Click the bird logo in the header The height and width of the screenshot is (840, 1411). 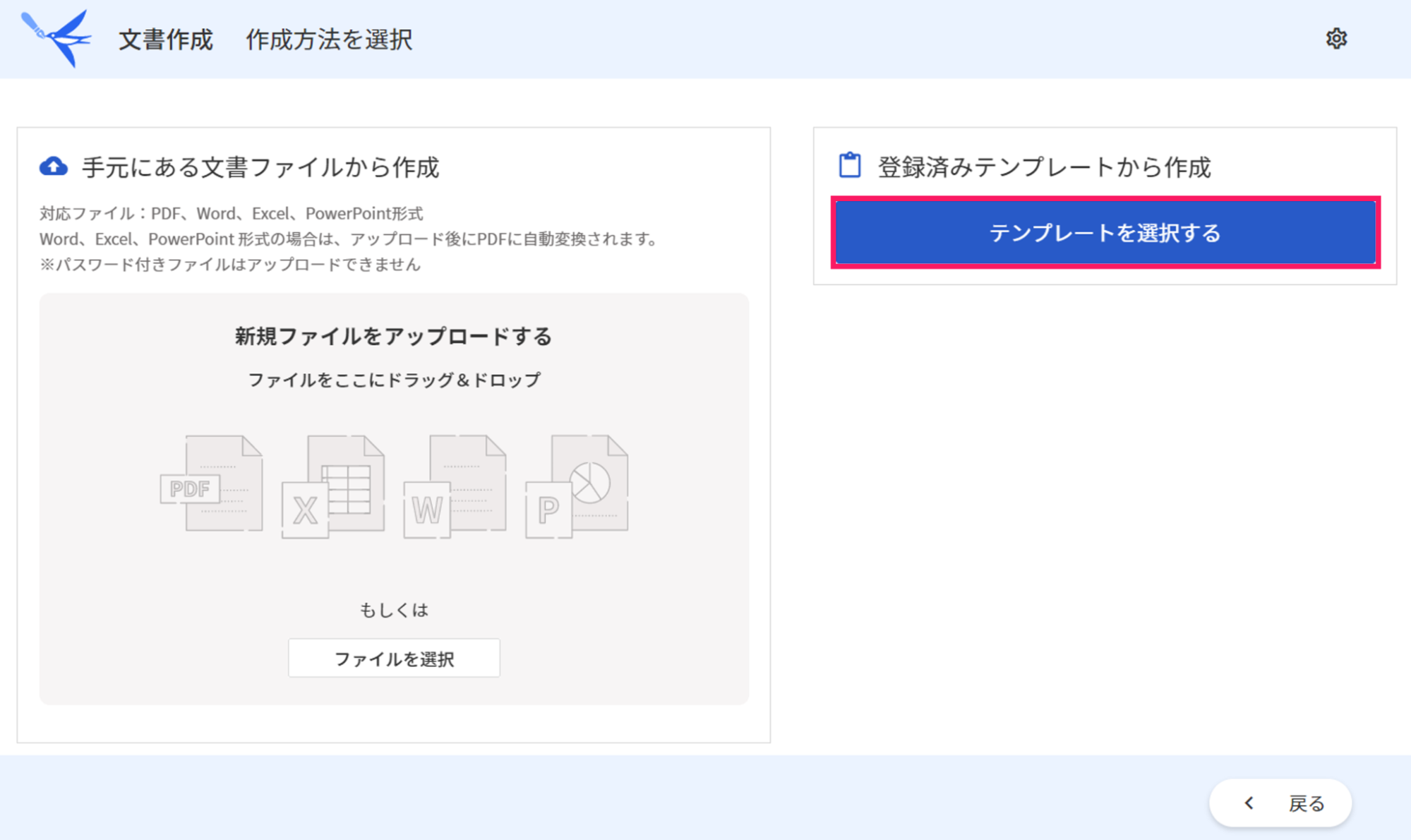(x=56, y=38)
